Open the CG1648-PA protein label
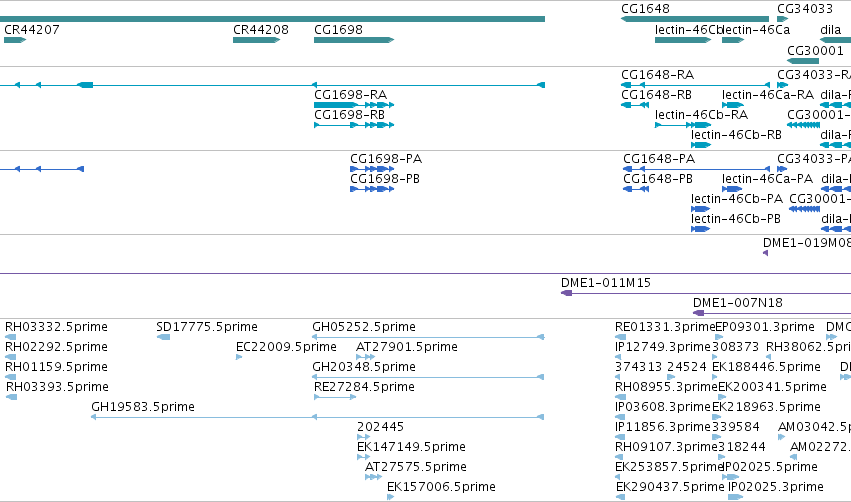This screenshot has width=851, height=502. pos(659,159)
